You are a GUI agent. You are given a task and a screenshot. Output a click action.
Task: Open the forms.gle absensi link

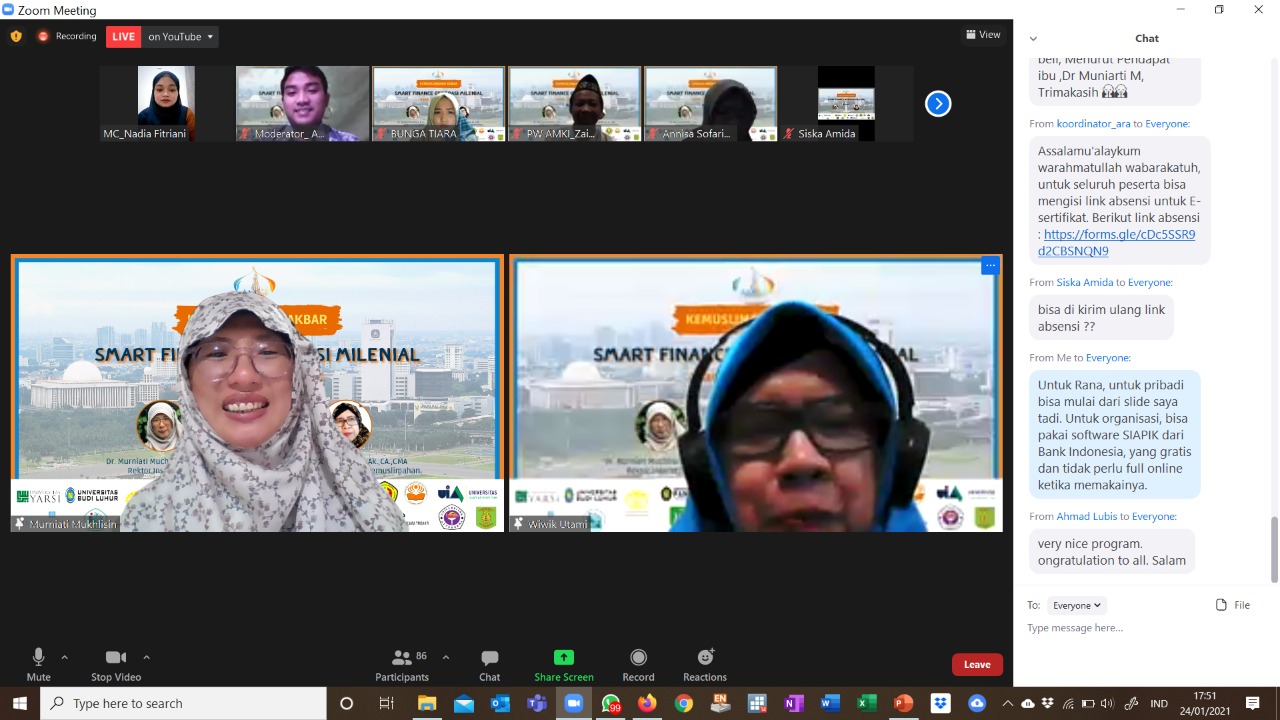tap(1118, 235)
